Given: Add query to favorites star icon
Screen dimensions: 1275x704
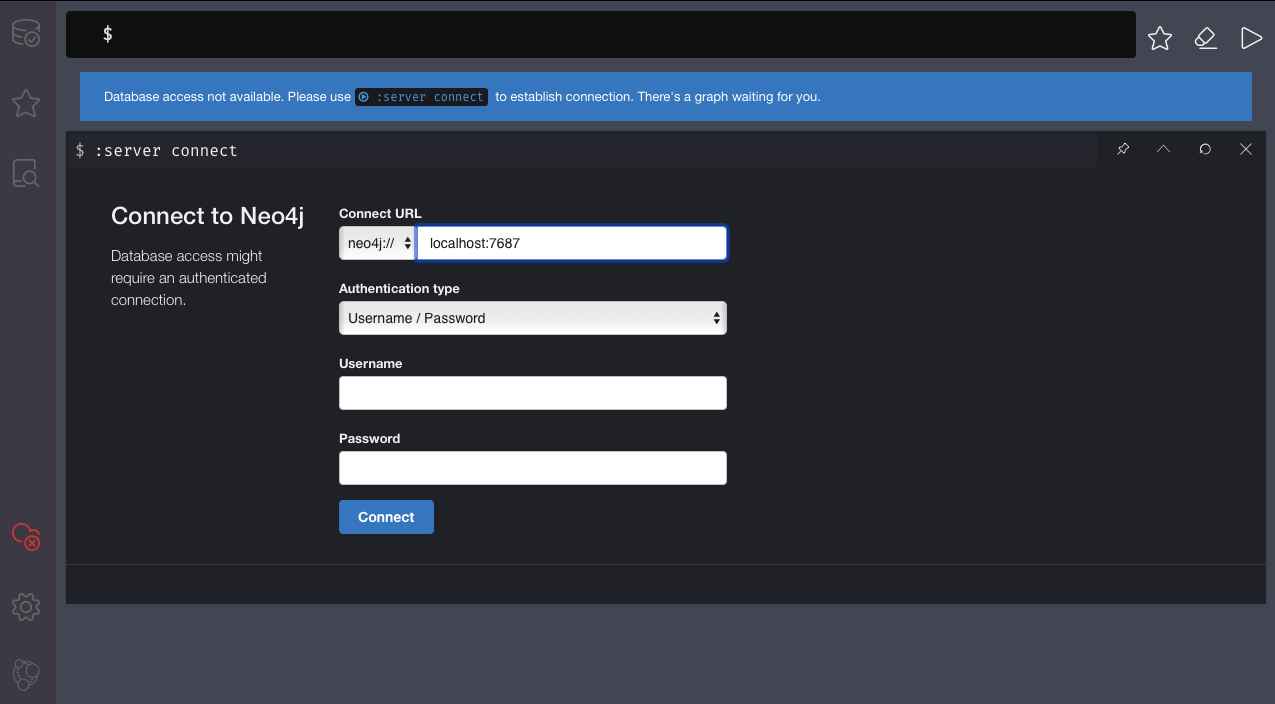Looking at the screenshot, I should click(x=1160, y=38).
